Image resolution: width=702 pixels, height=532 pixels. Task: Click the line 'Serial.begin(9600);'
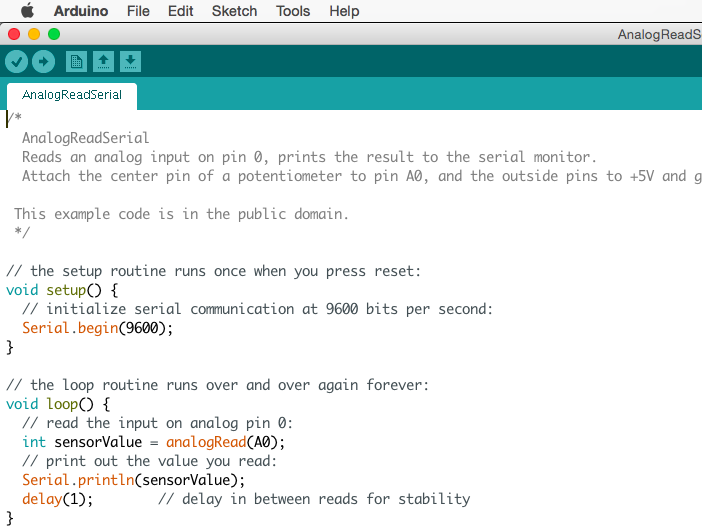98,328
